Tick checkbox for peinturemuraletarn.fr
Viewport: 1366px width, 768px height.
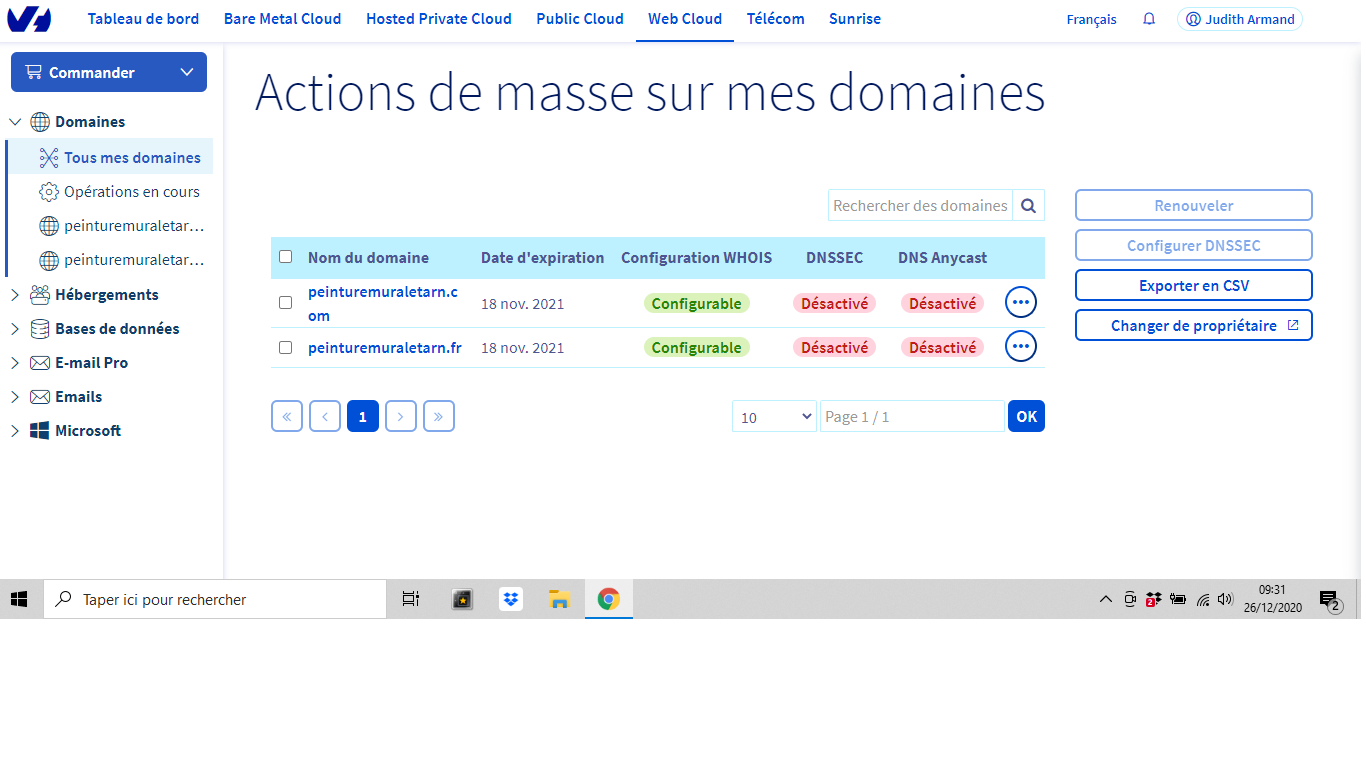286,347
